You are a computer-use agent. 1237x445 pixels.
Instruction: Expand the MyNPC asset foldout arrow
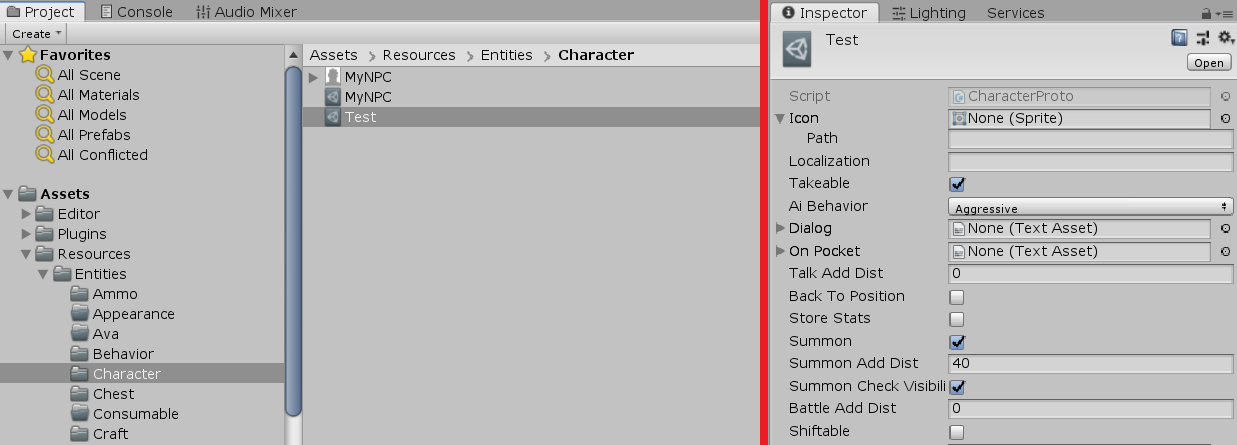313,77
